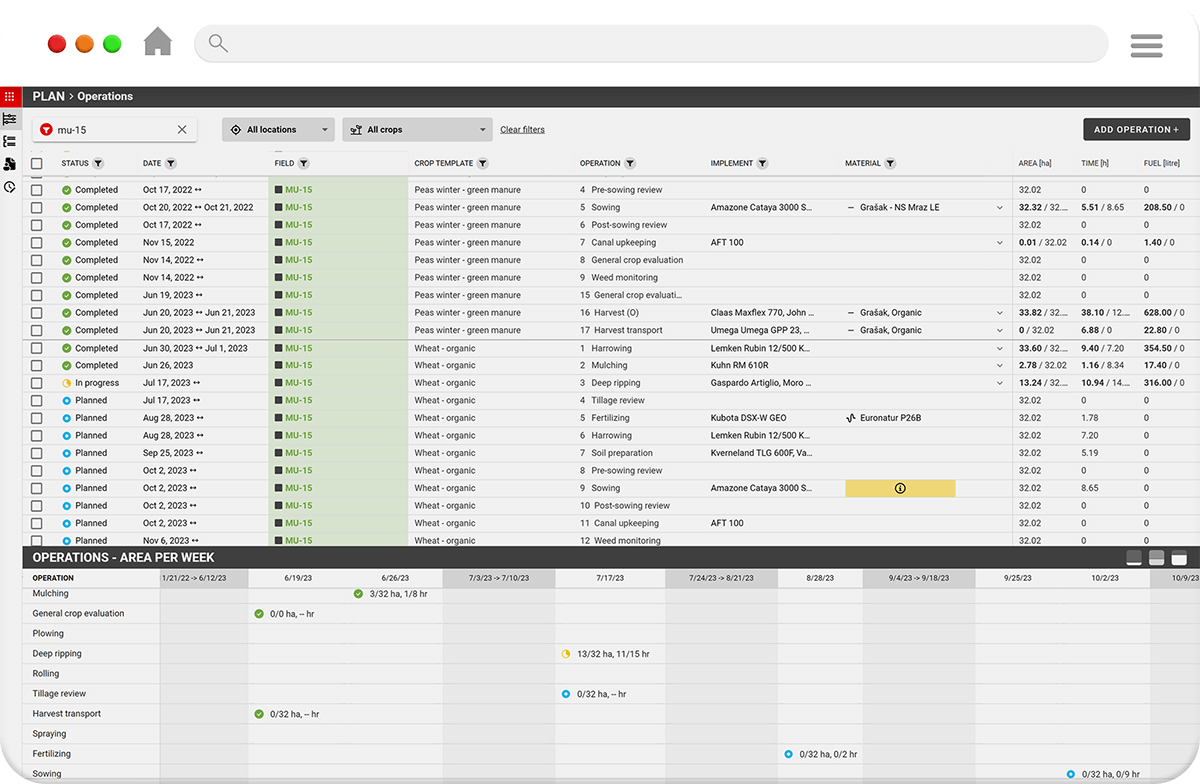Expand the Wheat Harrowing Jun 30 row chevron
Image resolution: width=1200 pixels, height=784 pixels.
1000,349
